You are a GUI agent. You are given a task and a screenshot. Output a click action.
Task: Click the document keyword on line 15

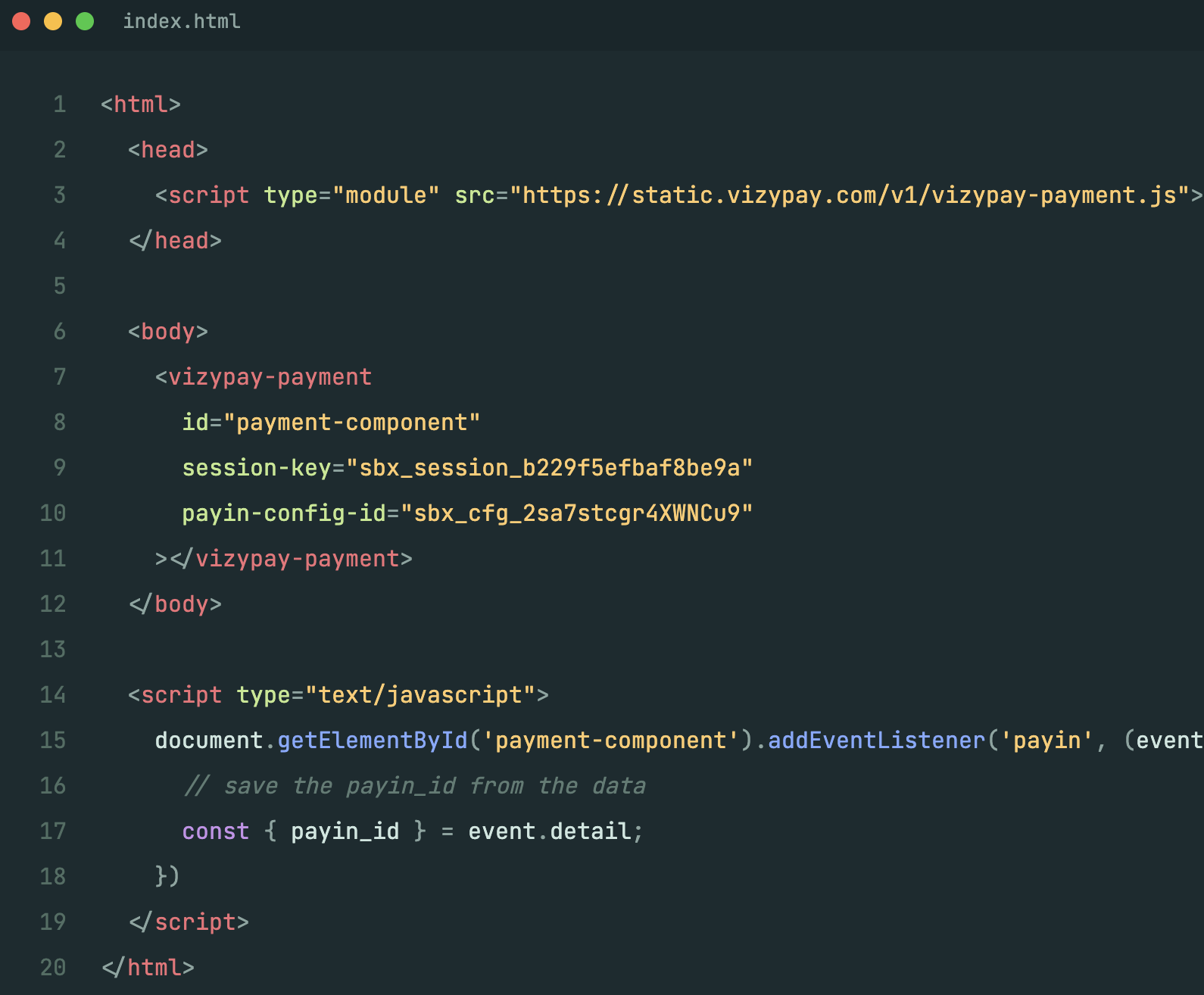tap(209, 741)
